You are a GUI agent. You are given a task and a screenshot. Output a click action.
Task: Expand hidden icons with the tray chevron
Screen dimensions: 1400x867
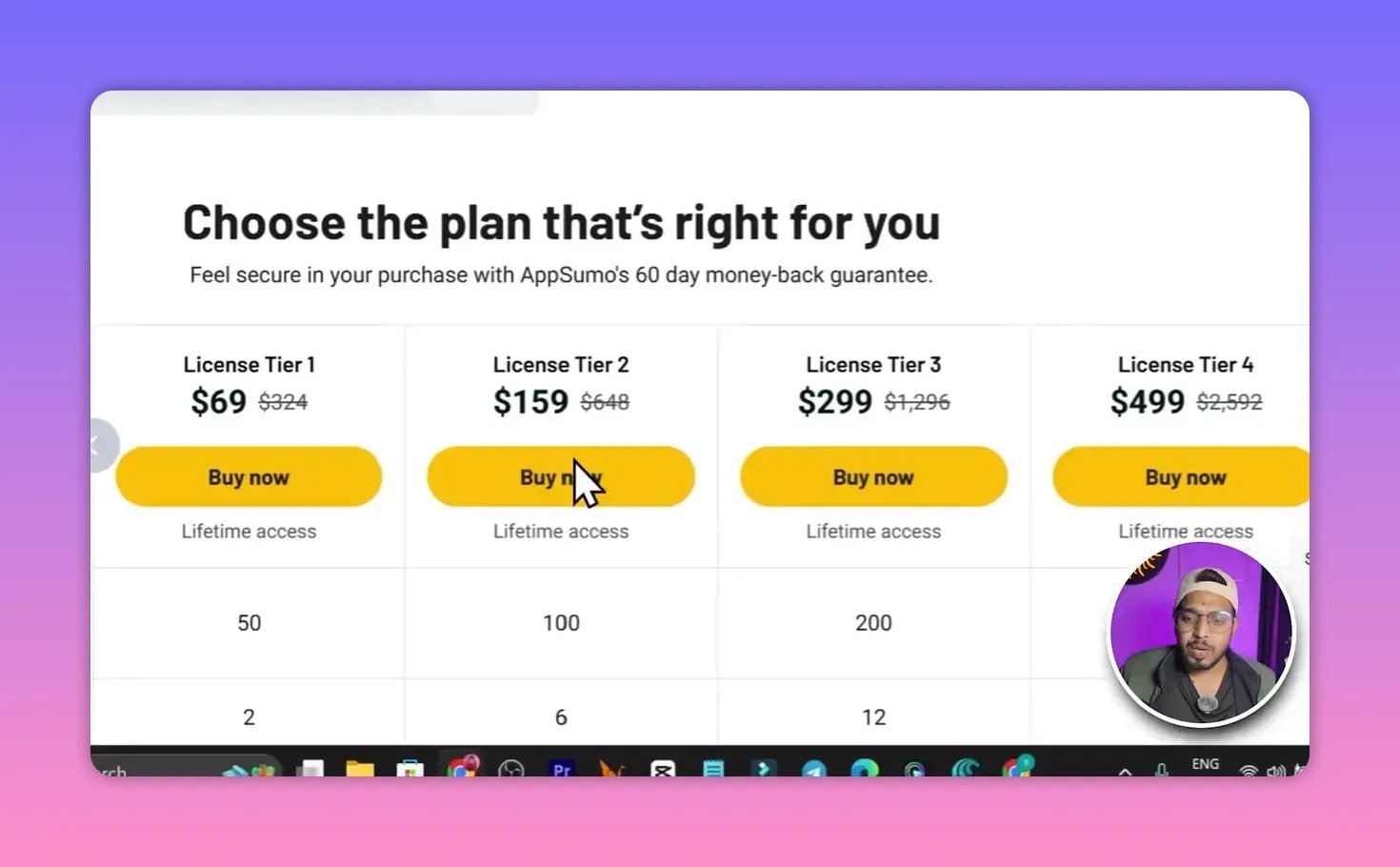(1125, 772)
